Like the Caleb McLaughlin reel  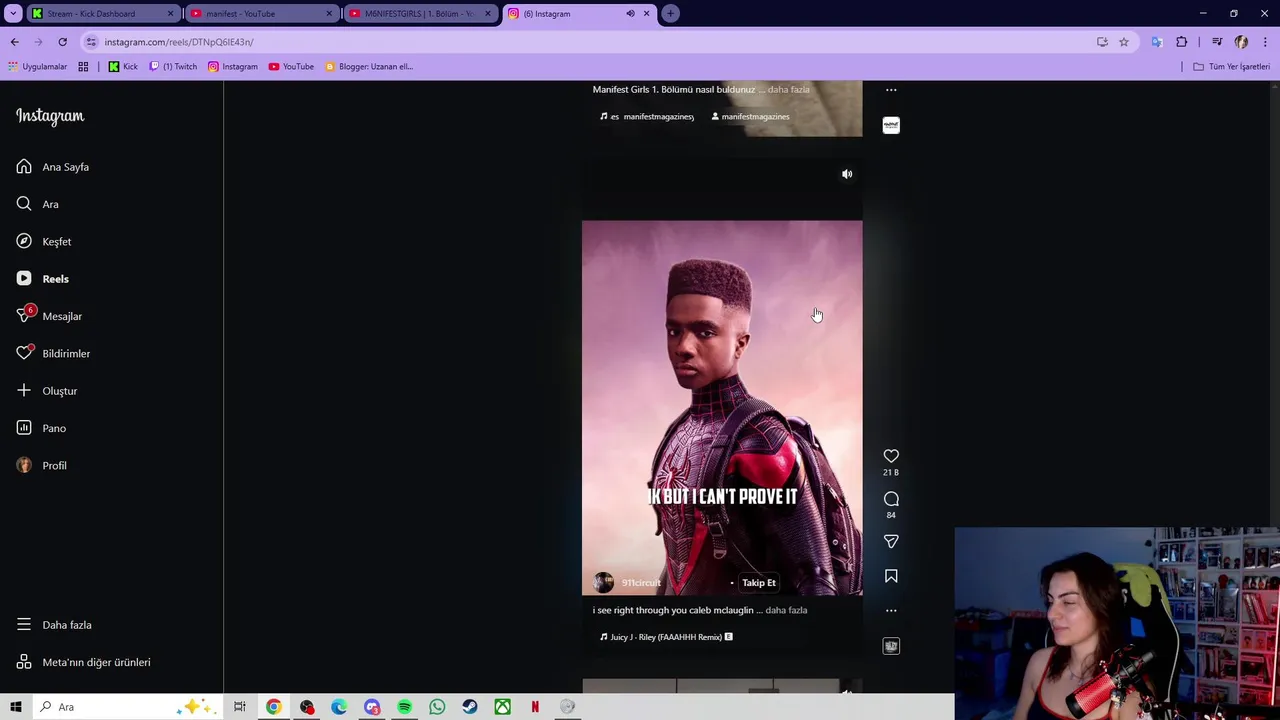tap(891, 456)
